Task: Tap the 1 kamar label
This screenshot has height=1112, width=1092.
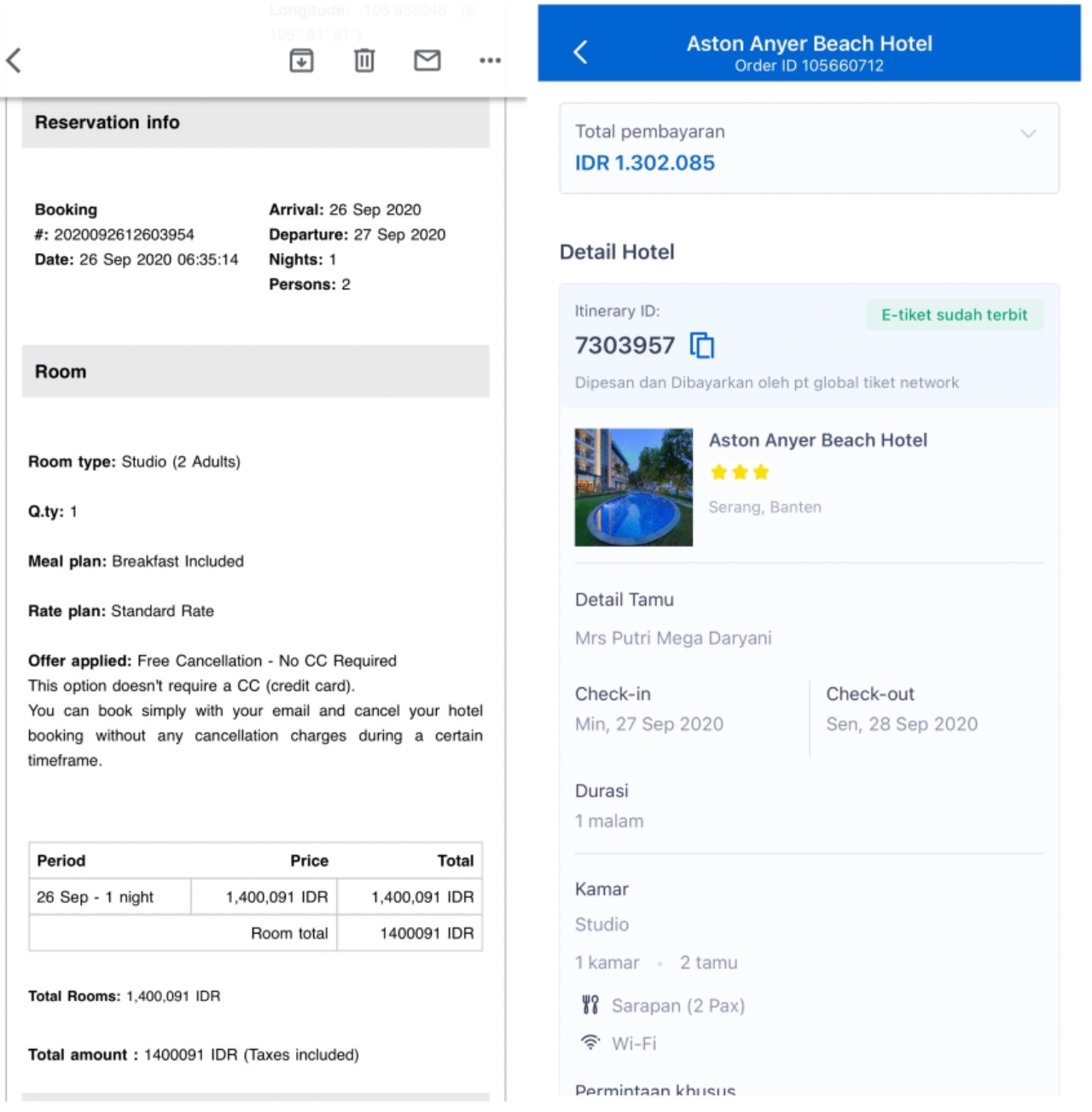Action: point(607,962)
